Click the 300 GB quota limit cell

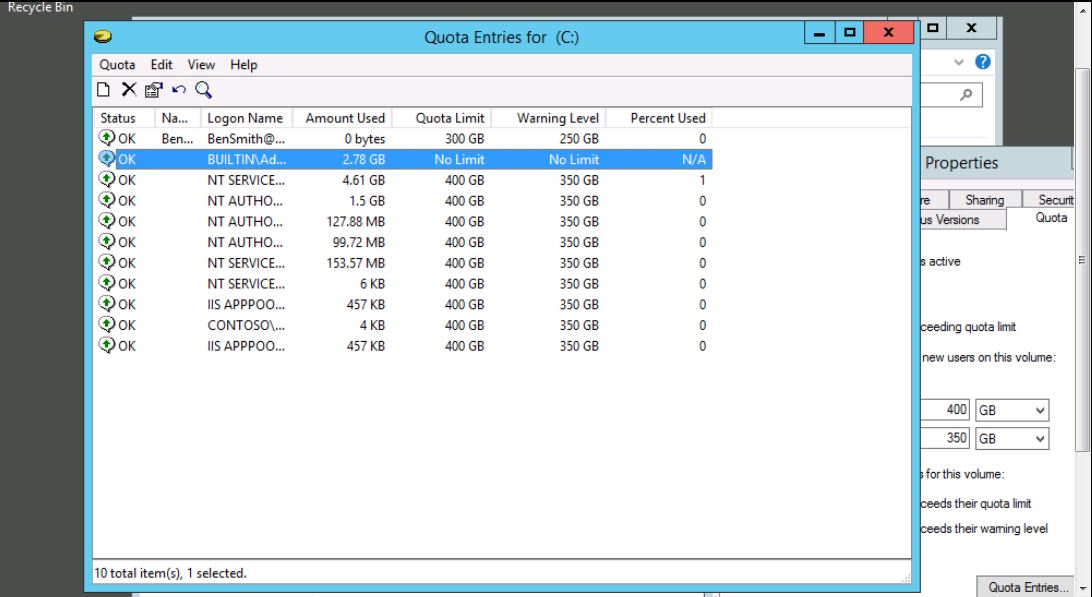coord(465,139)
